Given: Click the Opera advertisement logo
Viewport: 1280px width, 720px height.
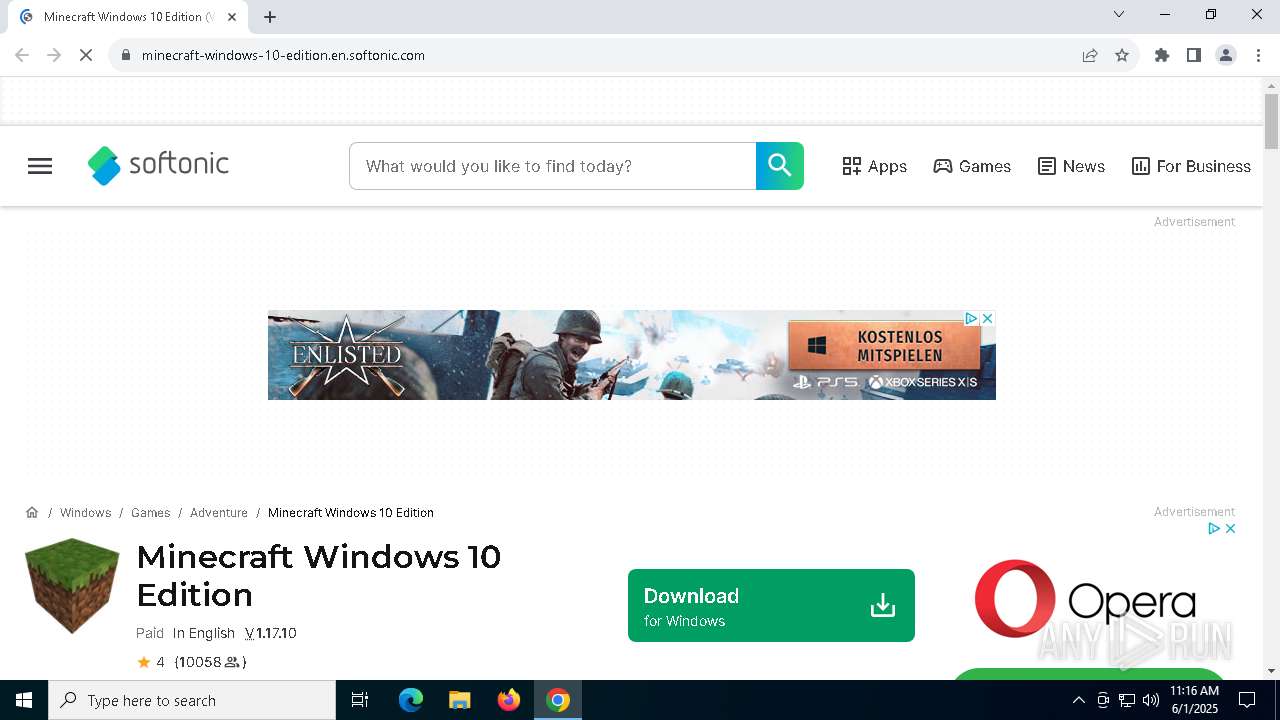Looking at the screenshot, I should 1085,598.
